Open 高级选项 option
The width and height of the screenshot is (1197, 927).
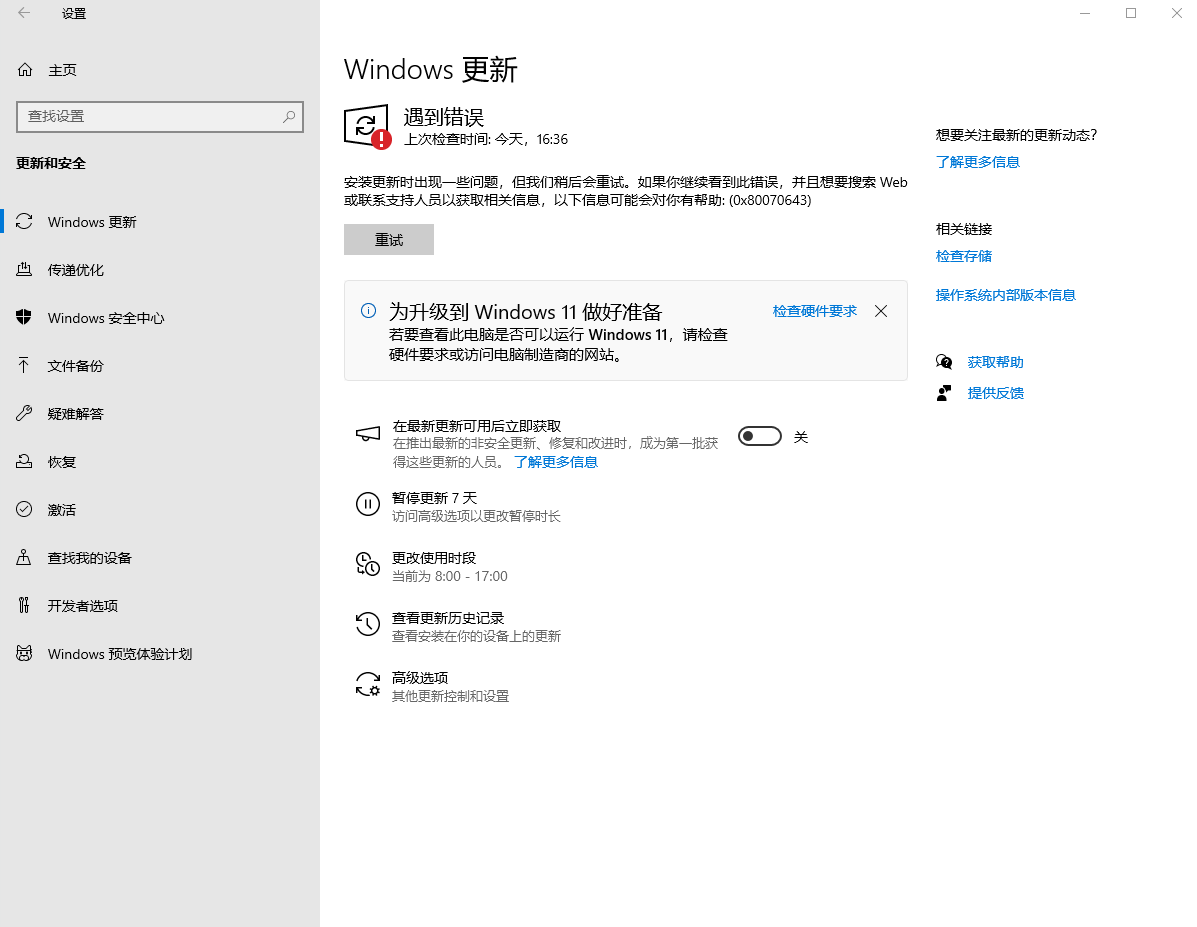click(432, 686)
